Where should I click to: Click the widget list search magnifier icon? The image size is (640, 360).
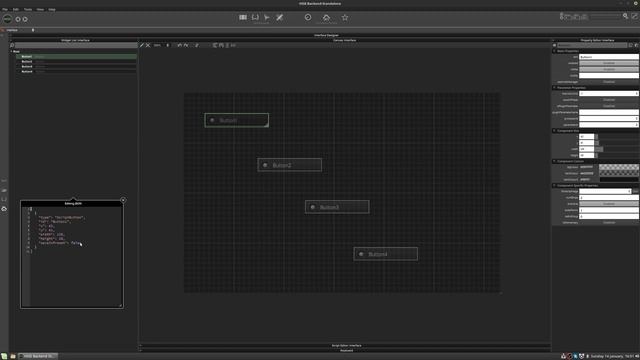point(12,45)
